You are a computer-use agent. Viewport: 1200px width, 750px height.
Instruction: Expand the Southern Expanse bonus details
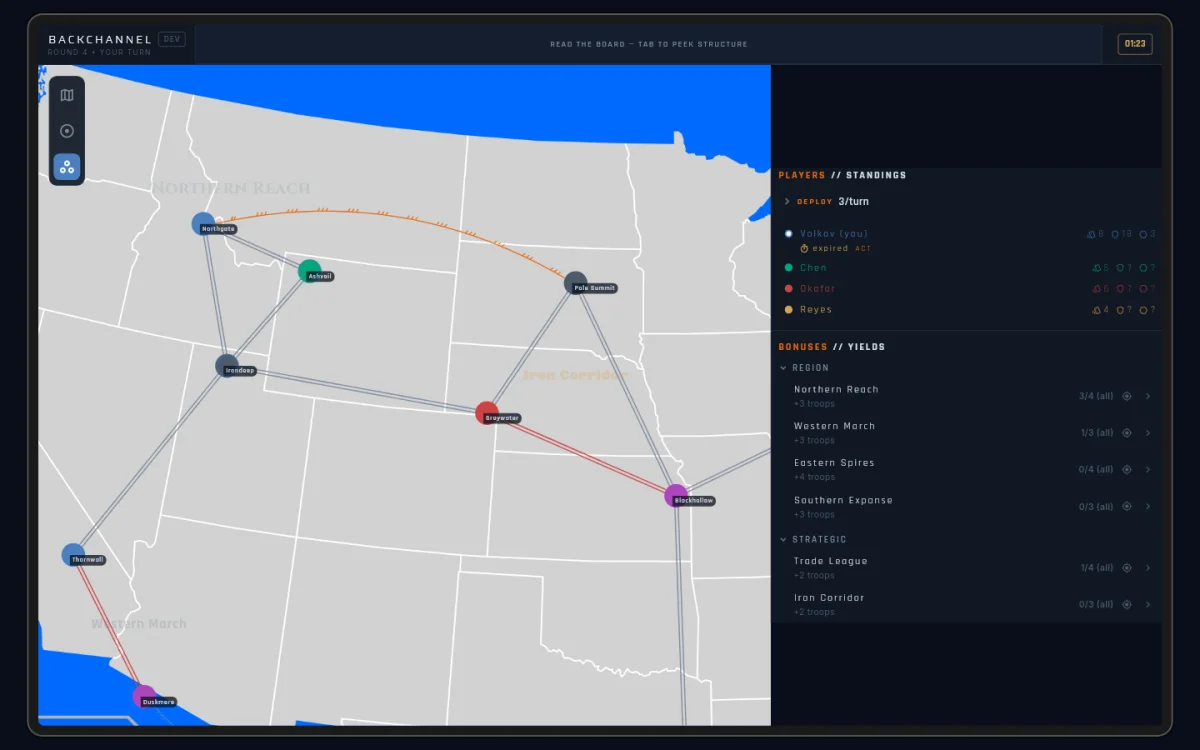[x=1148, y=507]
